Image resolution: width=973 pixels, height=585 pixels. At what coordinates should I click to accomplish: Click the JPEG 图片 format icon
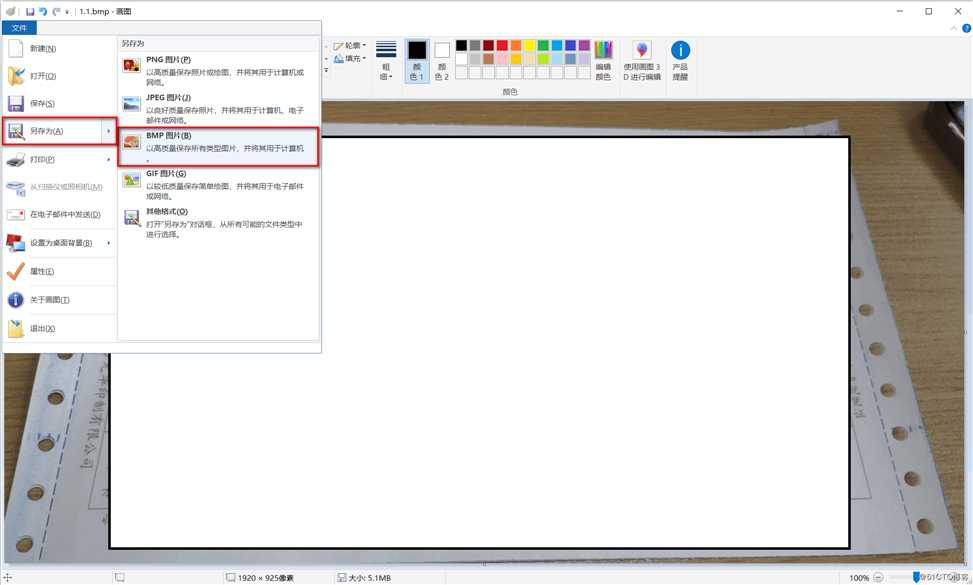(132, 104)
